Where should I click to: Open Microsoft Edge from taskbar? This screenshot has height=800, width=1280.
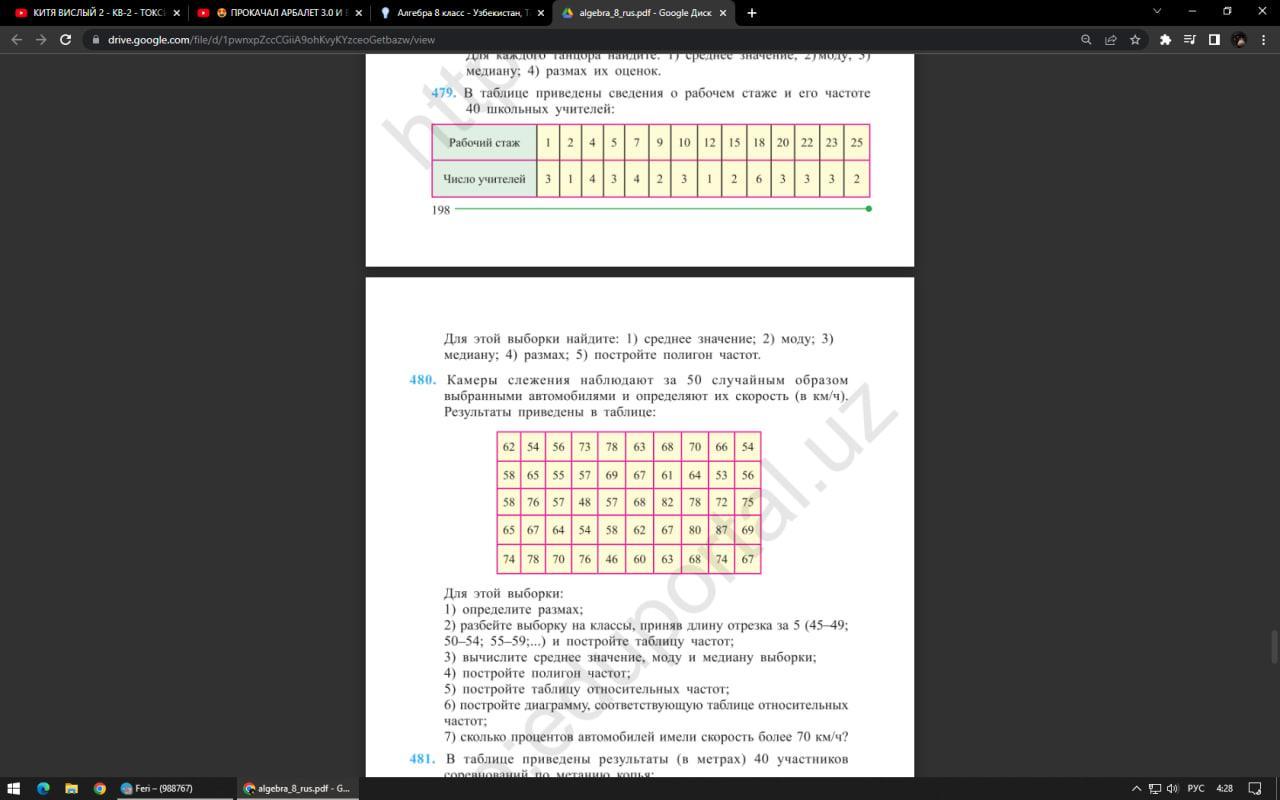[43, 788]
